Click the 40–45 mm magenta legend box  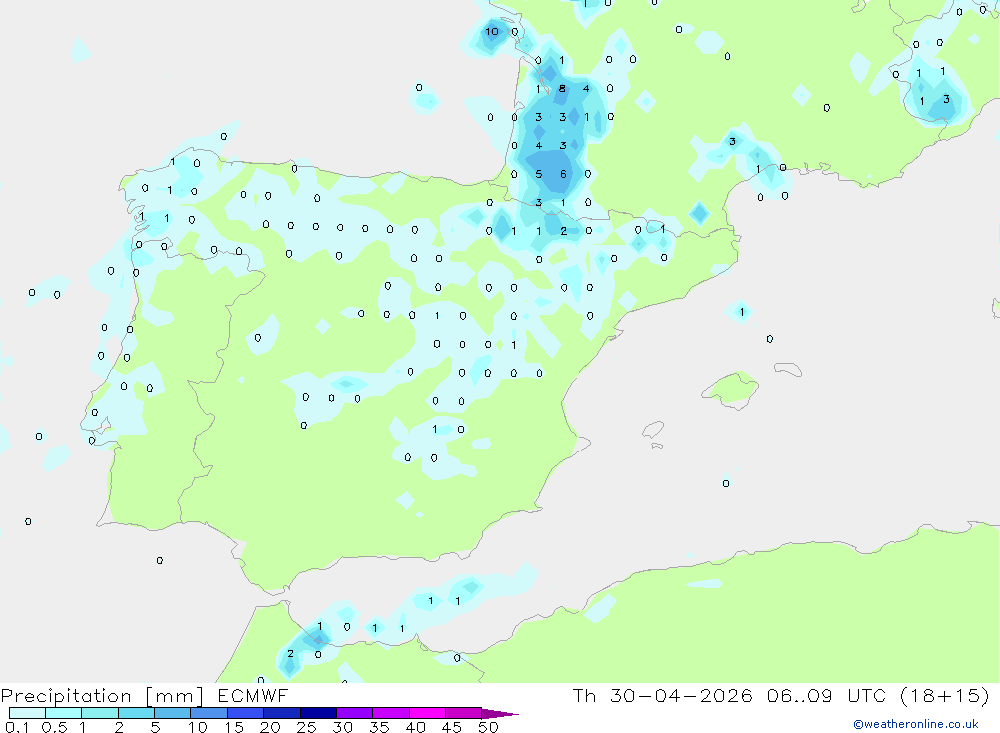click(427, 713)
